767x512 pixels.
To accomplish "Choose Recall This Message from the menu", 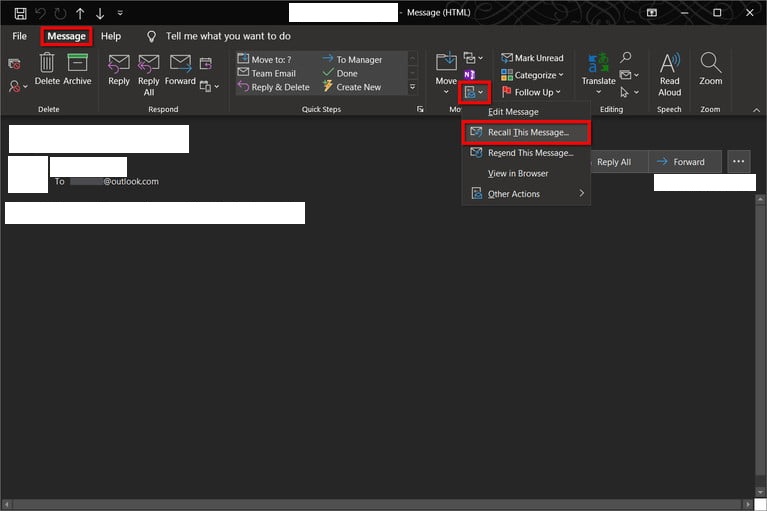I will [526, 133].
